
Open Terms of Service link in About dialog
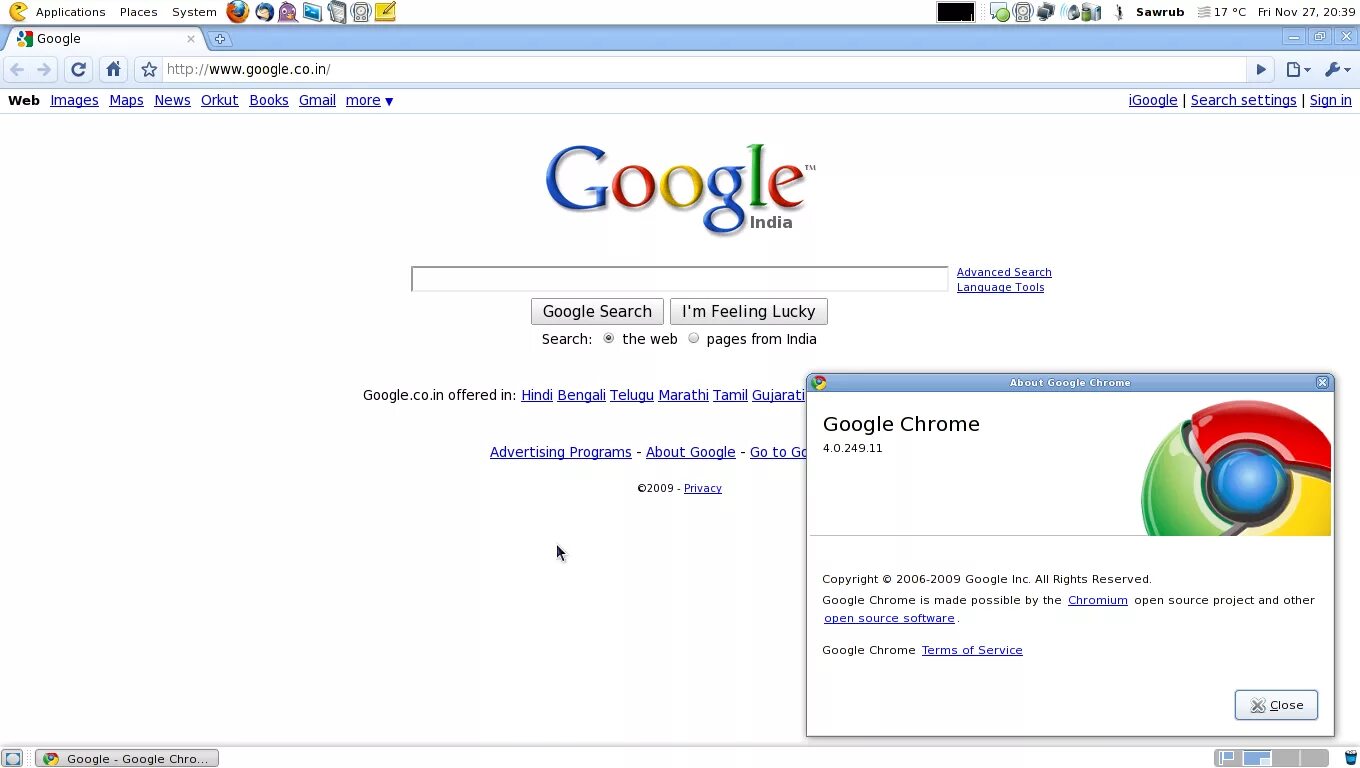pyautogui.click(x=972, y=650)
